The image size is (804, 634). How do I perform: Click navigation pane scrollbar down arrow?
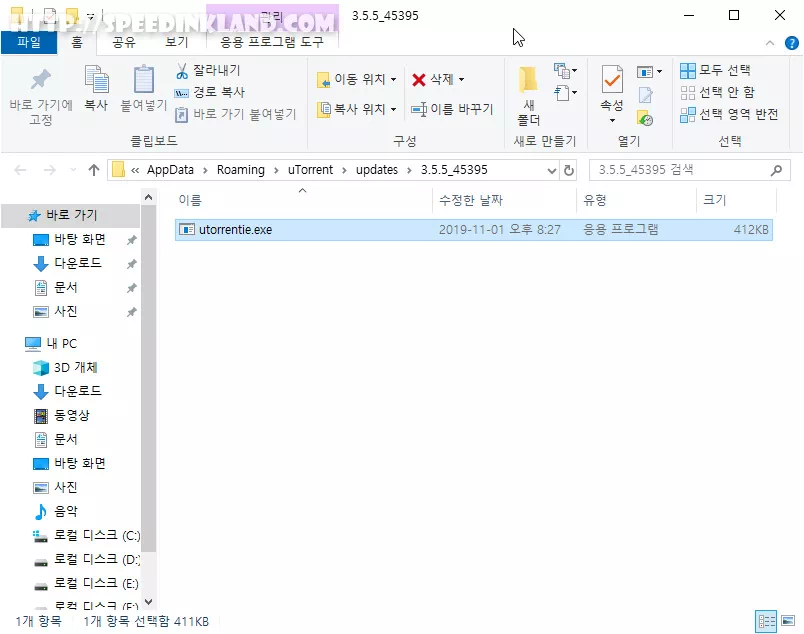(x=149, y=601)
